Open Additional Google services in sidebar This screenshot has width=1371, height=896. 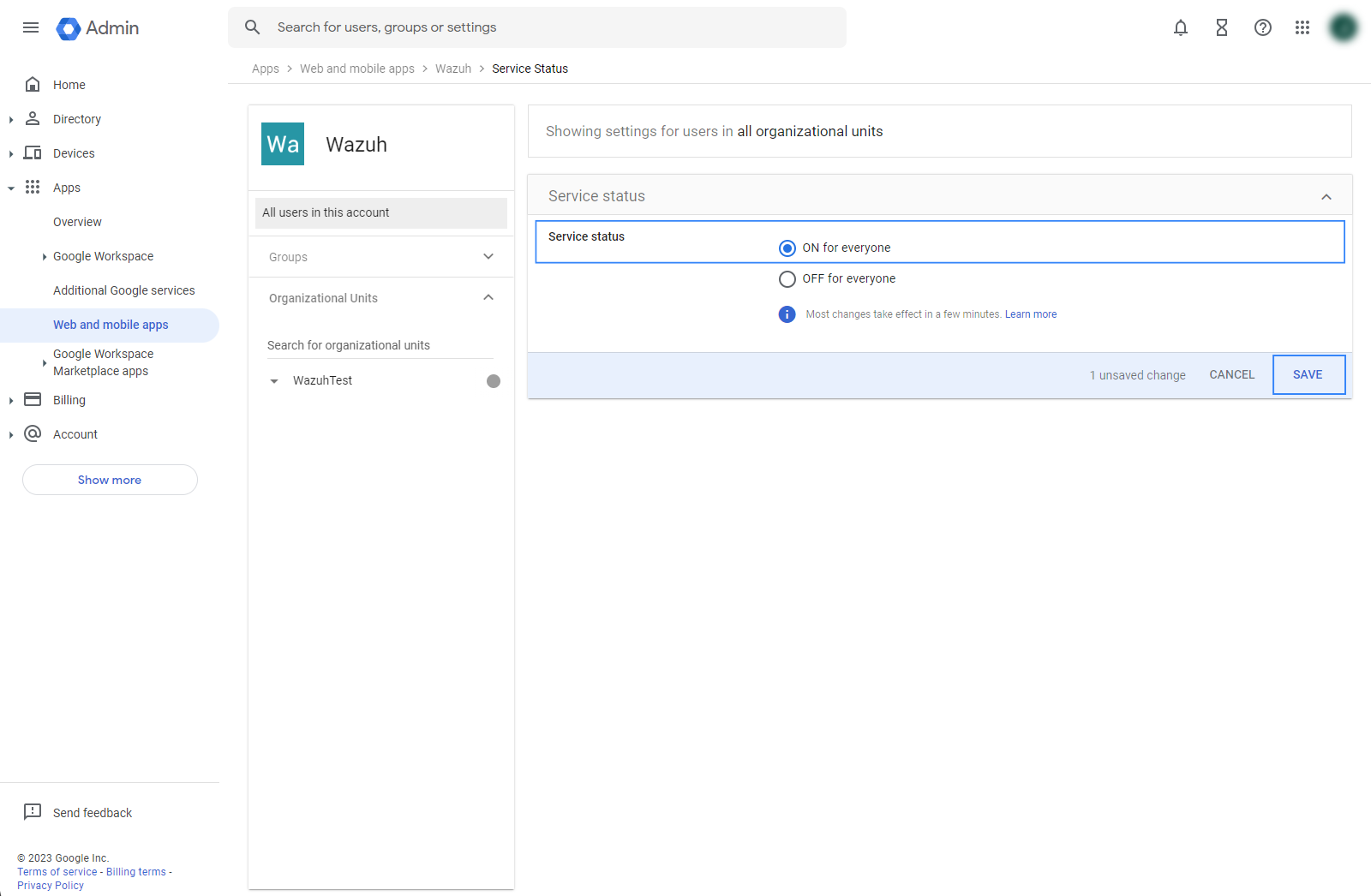(123, 290)
